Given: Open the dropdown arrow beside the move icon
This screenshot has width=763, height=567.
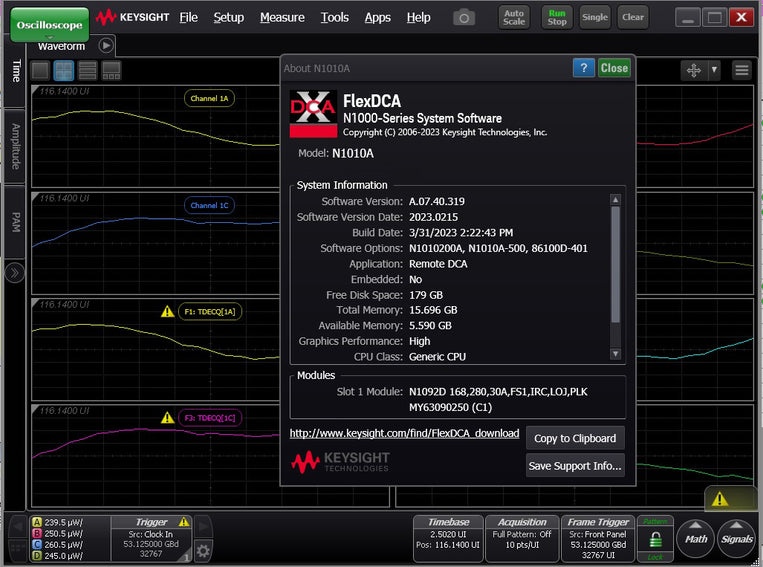Looking at the screenshot, I should pyautogui.click(x=714, y=70).
